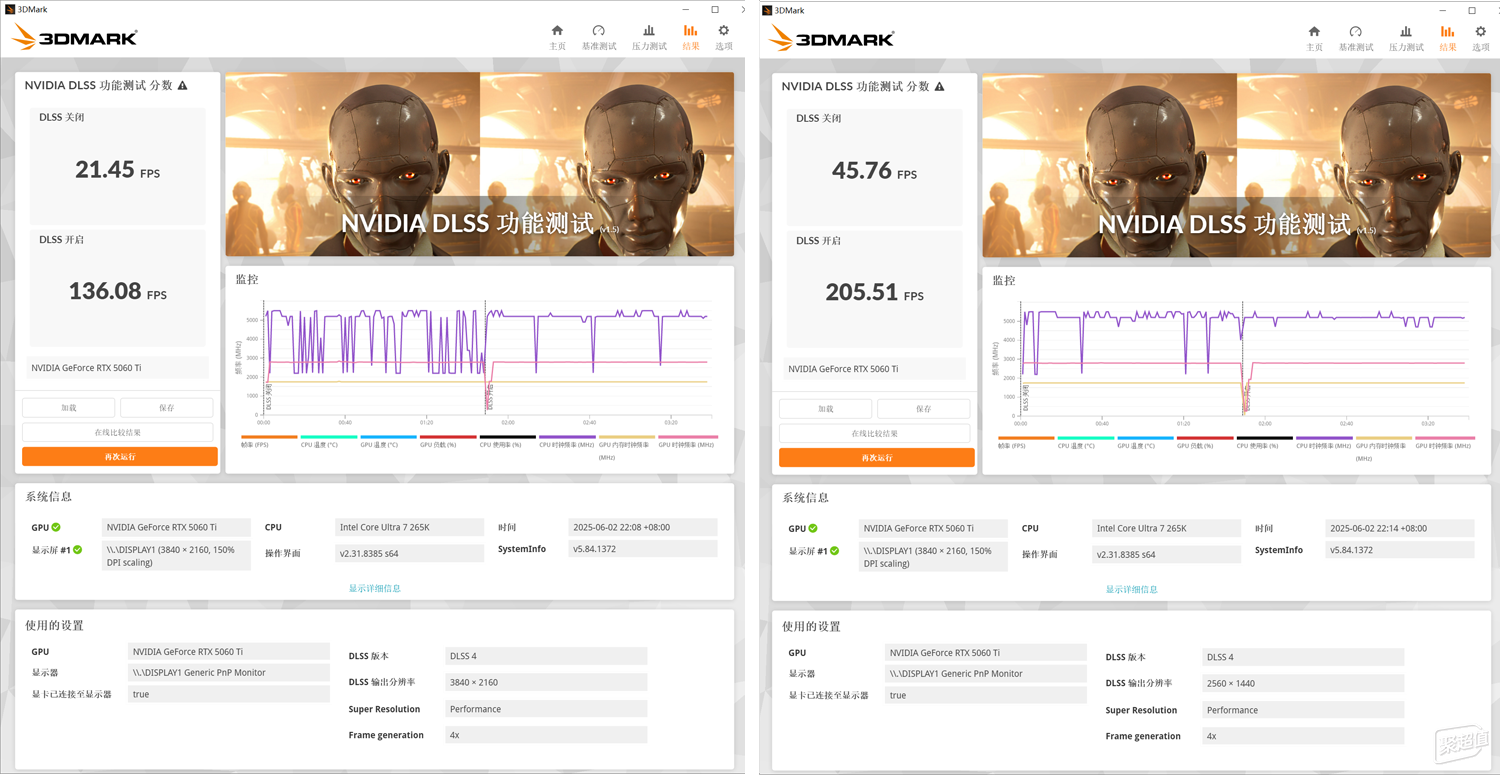Toggle GPU 内存时钟频率 legend in right window chart
The height and width of the screenshot is (775, 1500).
(x=1384, y=450)
